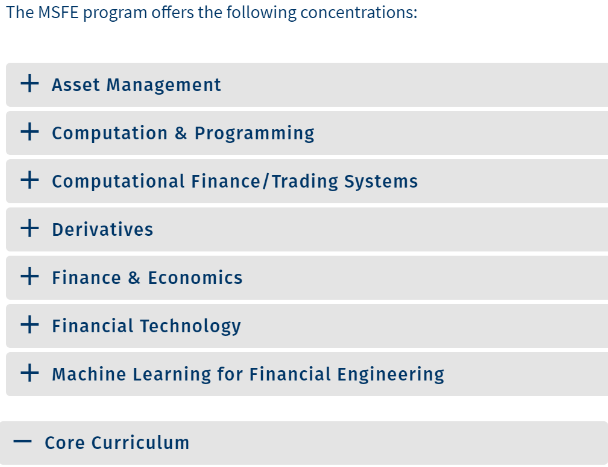Click the Financial Technology heading text
608x467 pixels.
coord(146,326)
